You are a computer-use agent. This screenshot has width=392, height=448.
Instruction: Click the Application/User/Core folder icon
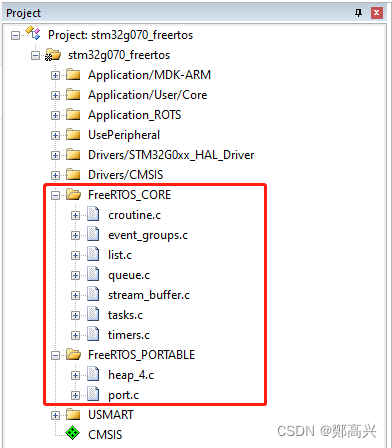coord(73,95)
